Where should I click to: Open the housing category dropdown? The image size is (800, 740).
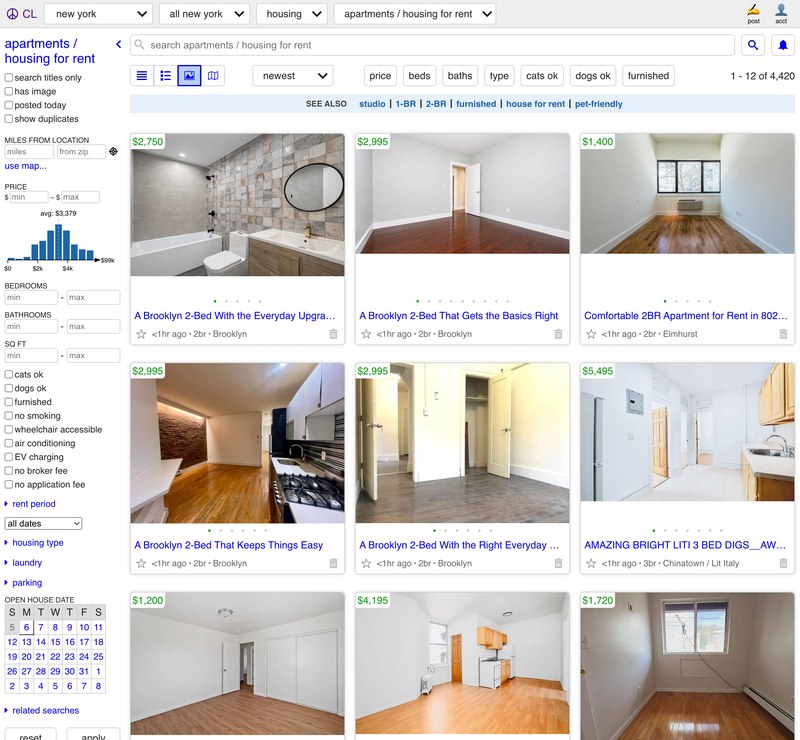tap(292, 14)
